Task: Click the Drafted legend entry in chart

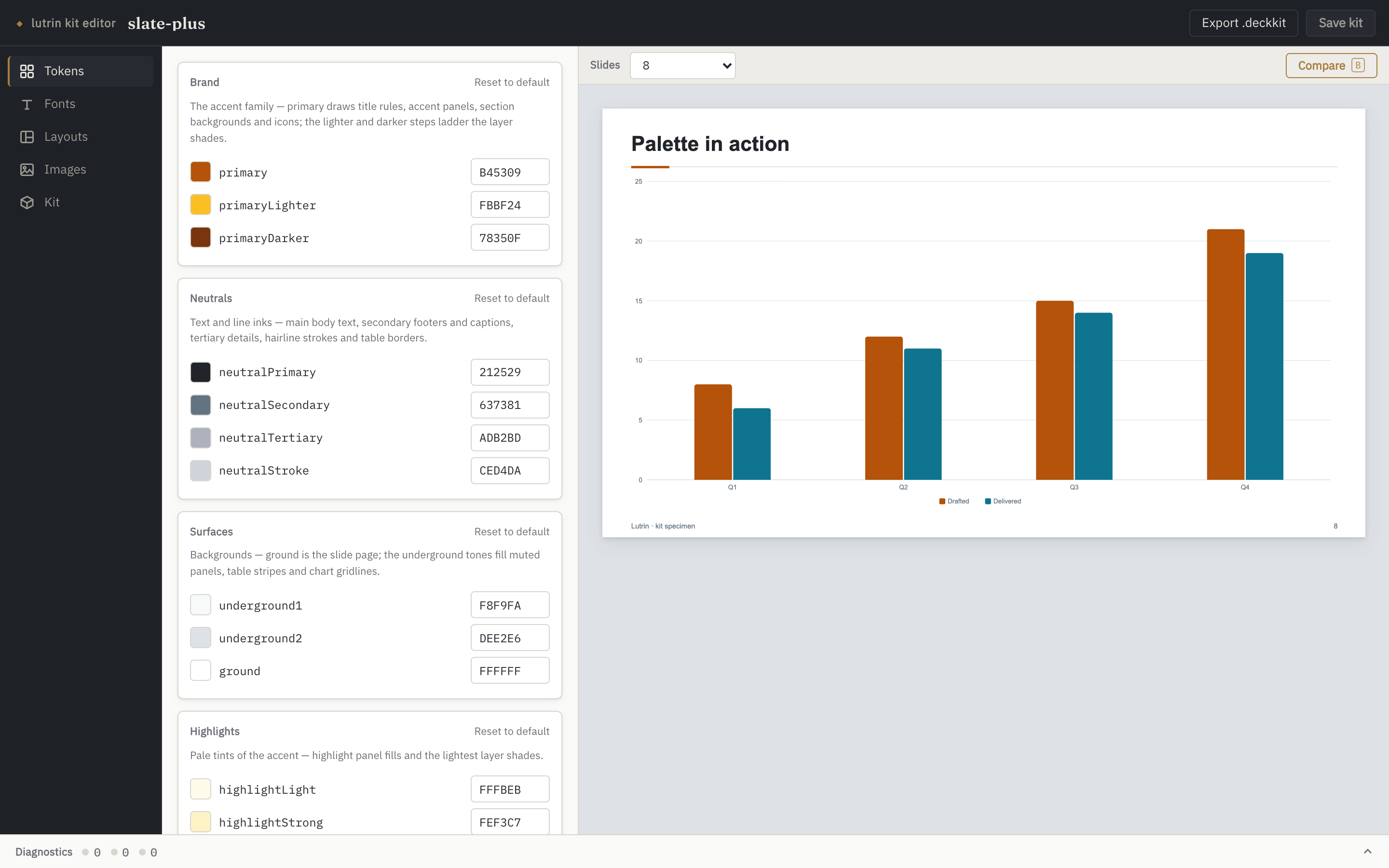Action: pyautogui.click(x=953, y=501)
